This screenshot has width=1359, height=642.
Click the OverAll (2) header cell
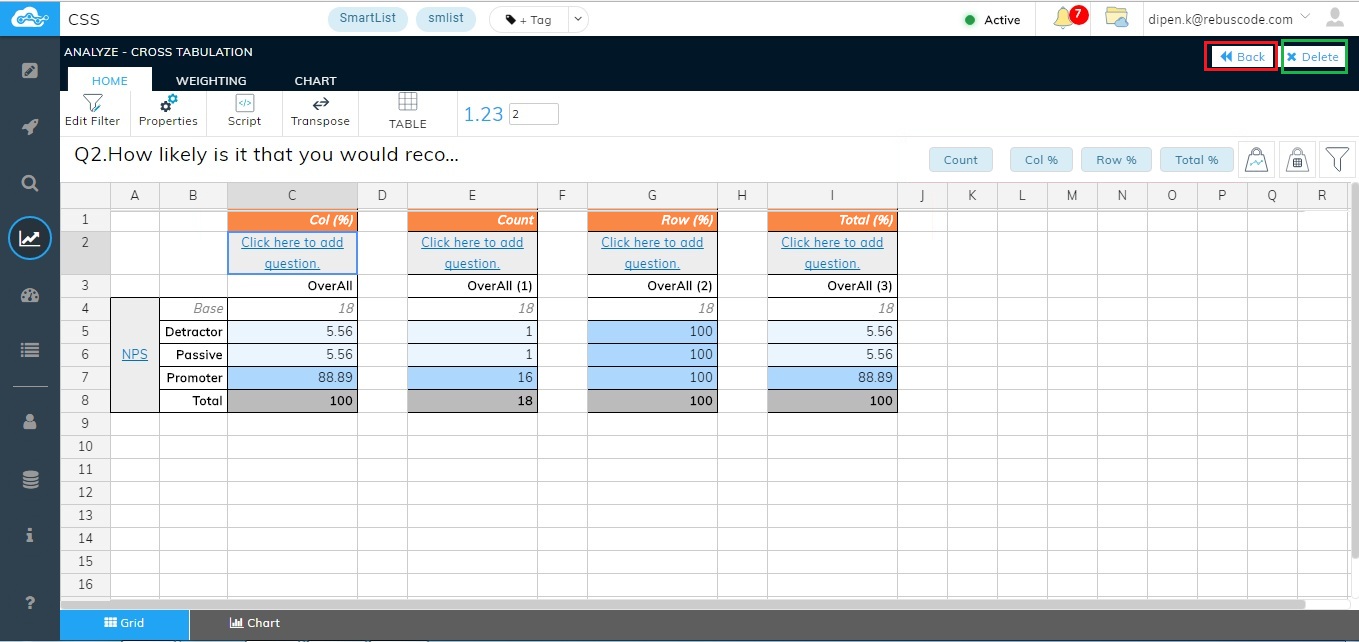652,286
